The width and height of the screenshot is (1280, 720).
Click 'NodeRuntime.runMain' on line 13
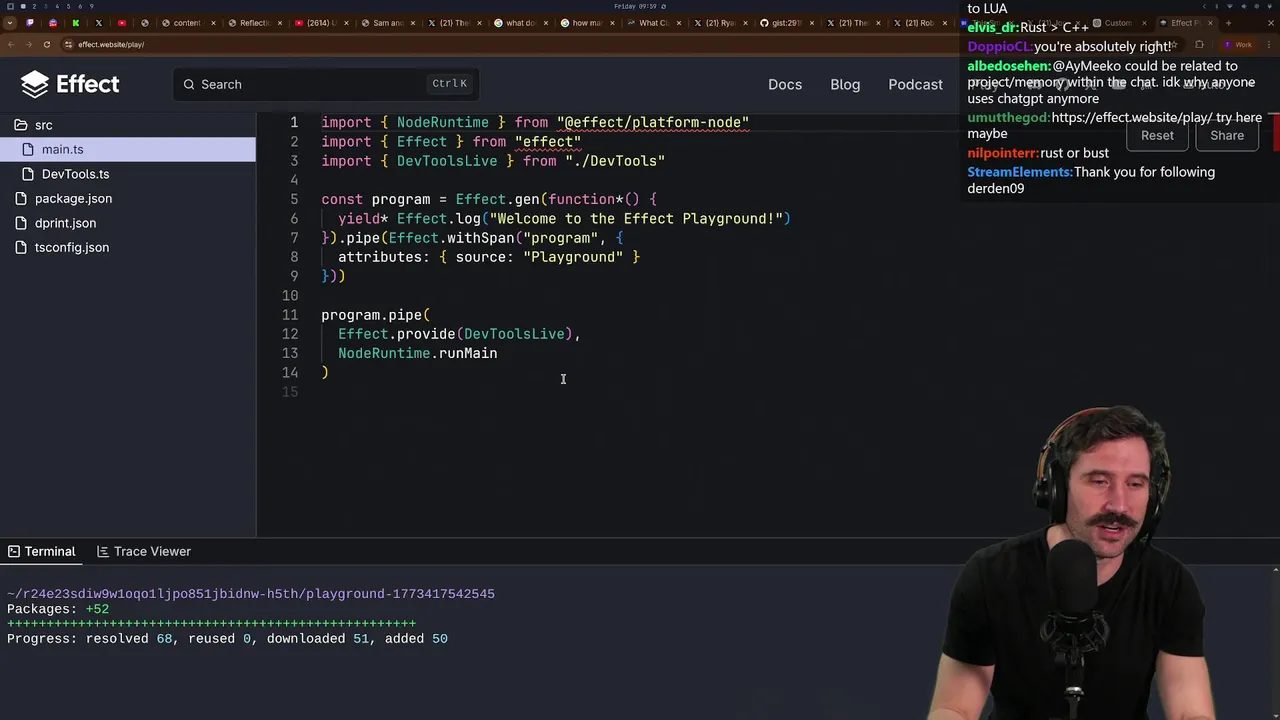[417, 353]
